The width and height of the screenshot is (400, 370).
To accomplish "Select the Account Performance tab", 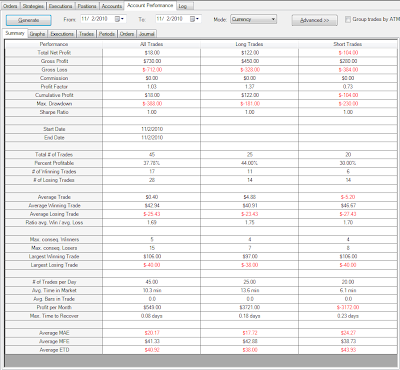I will click(x=150, y=5).
